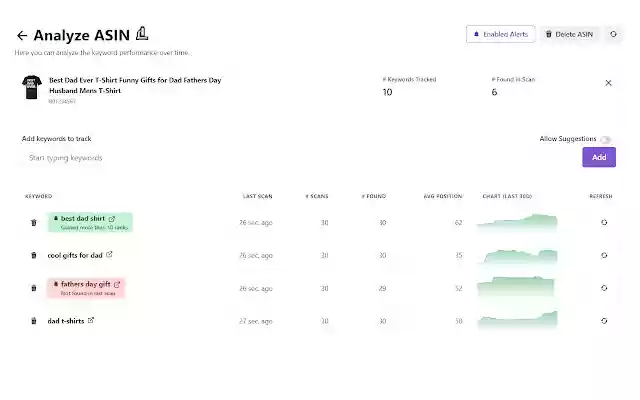
Task: Open 'cool gifts for dad' external link
Action: pos(109,254)
